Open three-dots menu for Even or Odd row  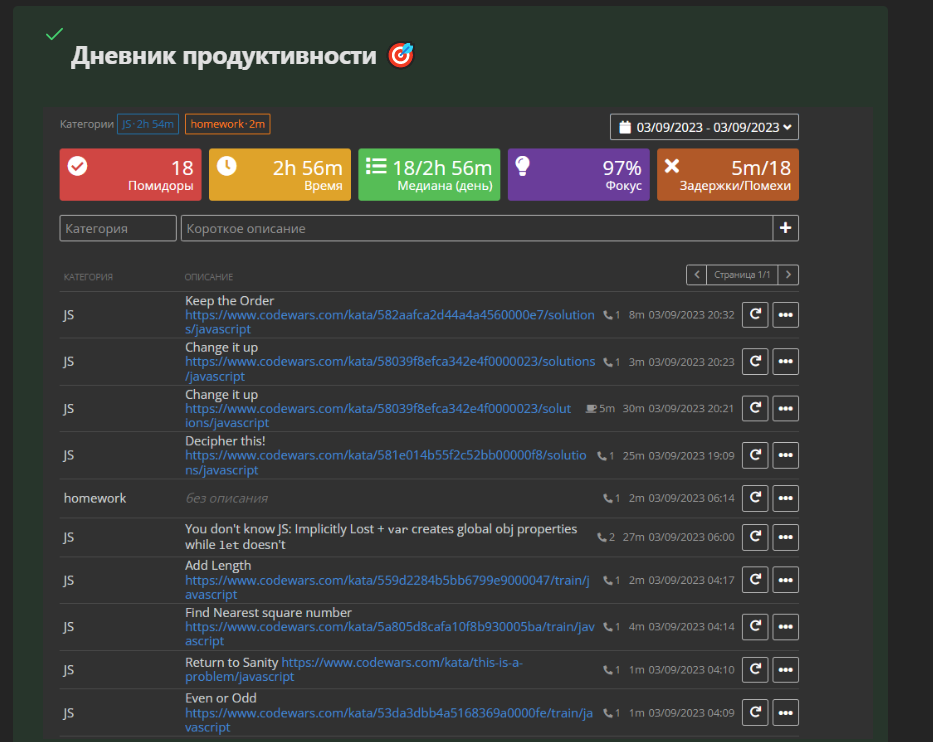[786, 713]
